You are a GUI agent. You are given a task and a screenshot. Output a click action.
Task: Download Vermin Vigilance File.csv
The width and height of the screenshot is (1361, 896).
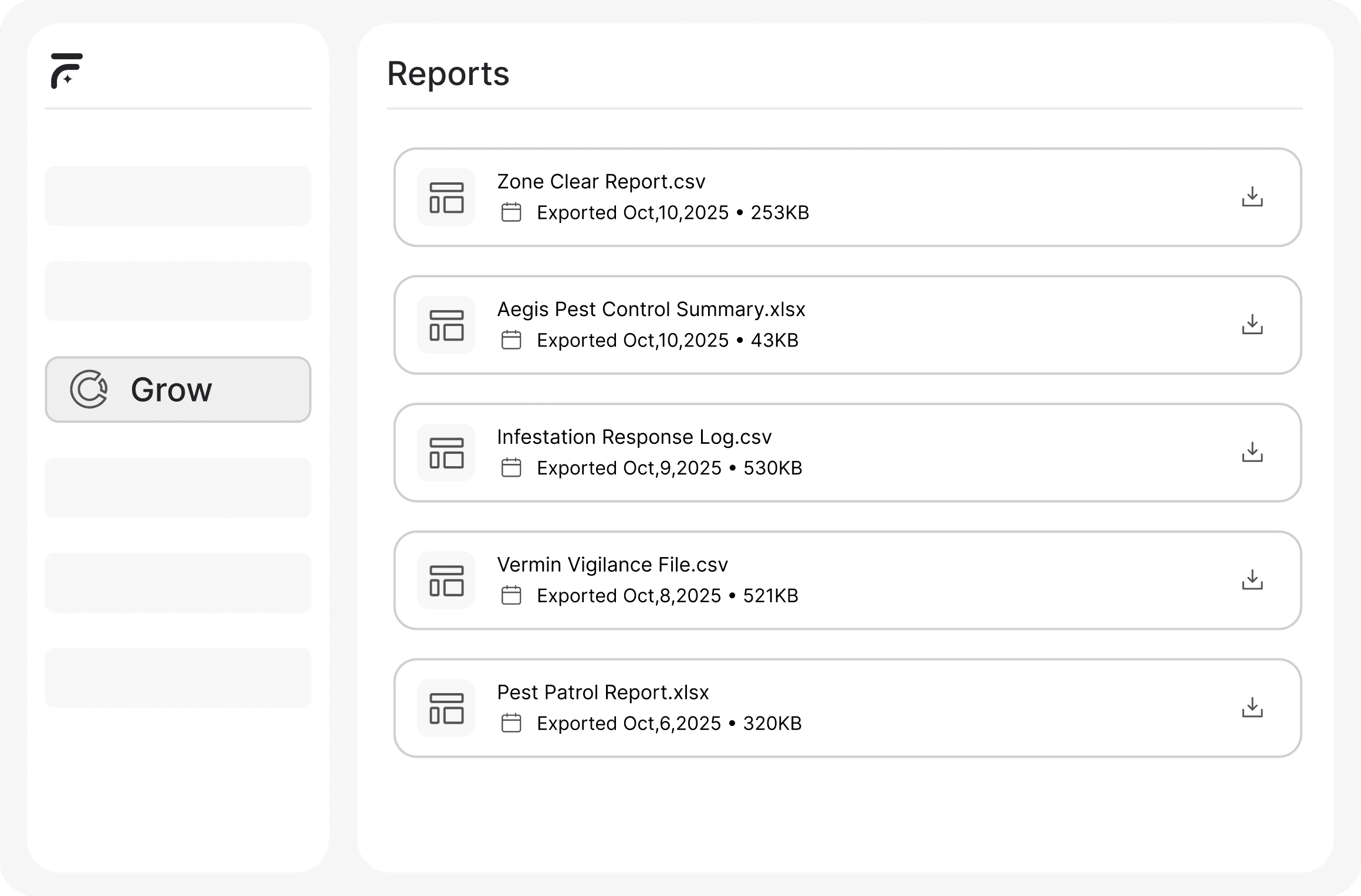(x=1252, y=580)
